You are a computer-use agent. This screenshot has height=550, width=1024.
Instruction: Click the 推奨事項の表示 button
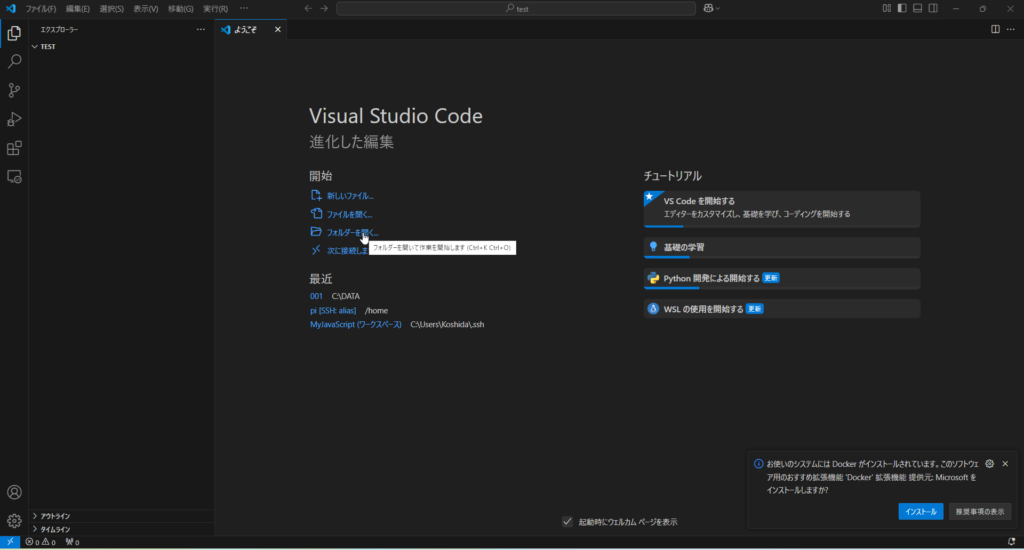click(x=980, y=511)
